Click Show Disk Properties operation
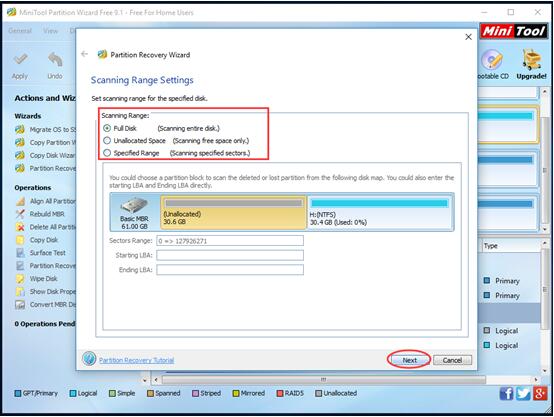The image size is (554, 417). point(46,292)
